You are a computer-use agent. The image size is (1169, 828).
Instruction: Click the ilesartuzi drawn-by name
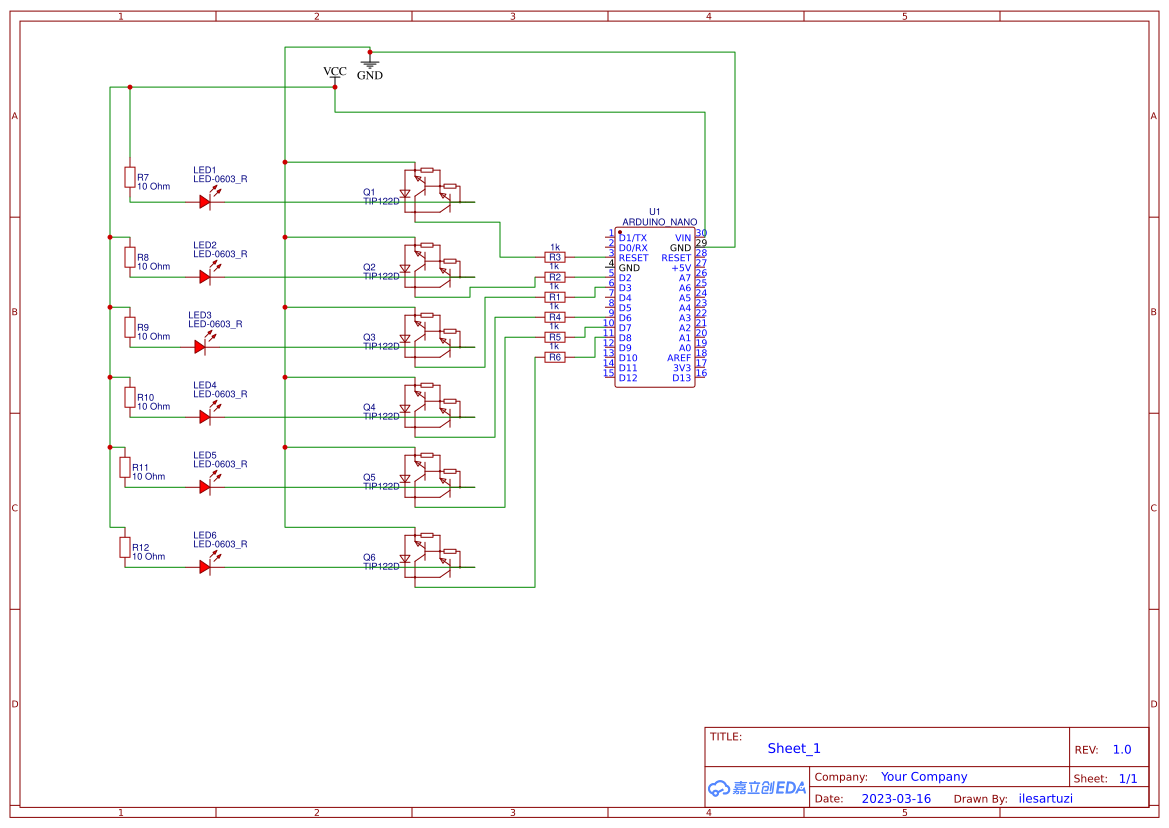point(1045,798)
